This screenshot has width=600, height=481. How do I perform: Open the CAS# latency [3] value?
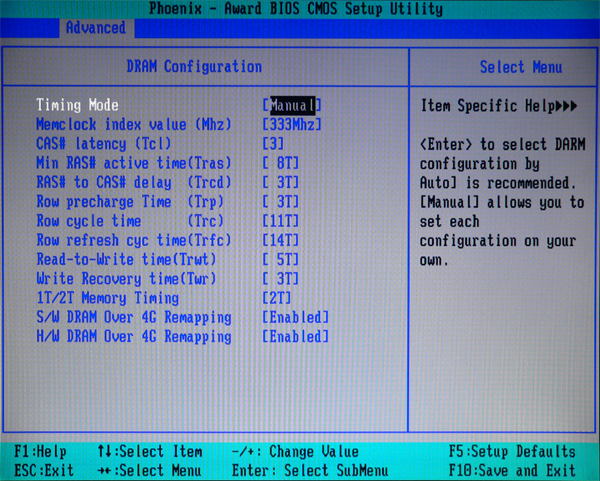[273, 144]
